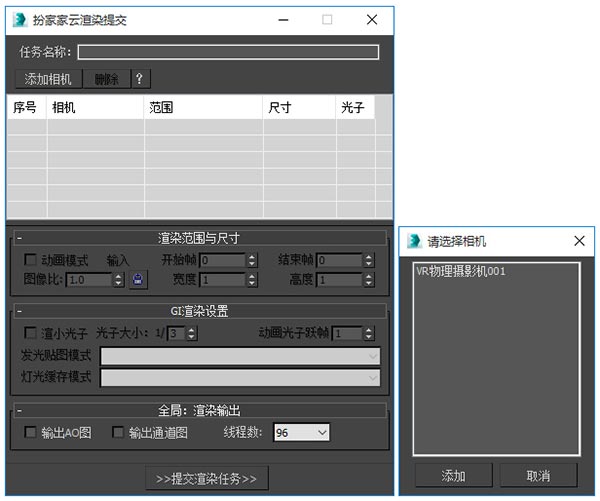Select VR物理摄影机001 in camera list
Image resolution: width=600 pixels, height=501 pixels.
[x=461, y=271]
